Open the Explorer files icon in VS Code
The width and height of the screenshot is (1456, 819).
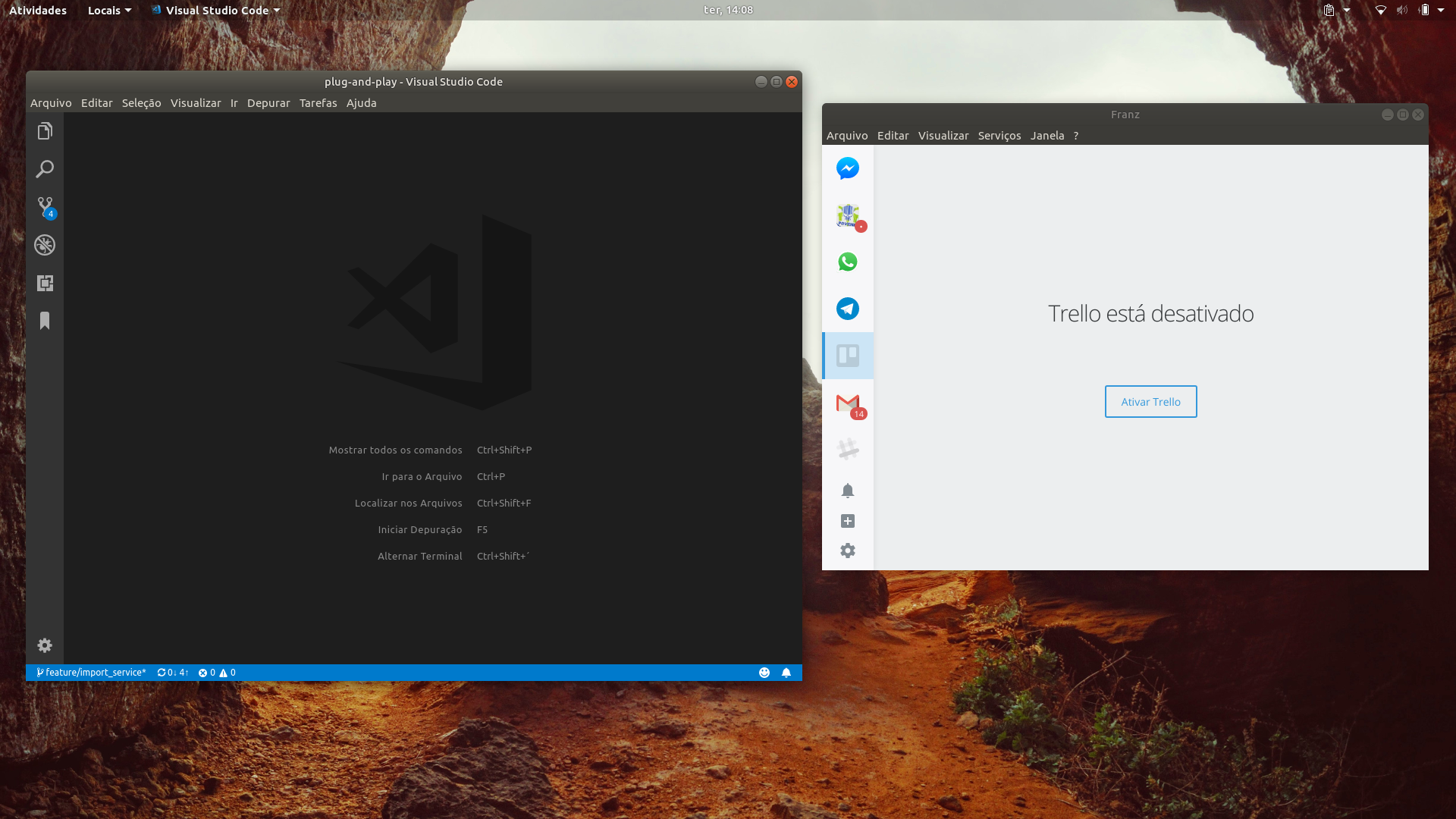coord(45,131)
